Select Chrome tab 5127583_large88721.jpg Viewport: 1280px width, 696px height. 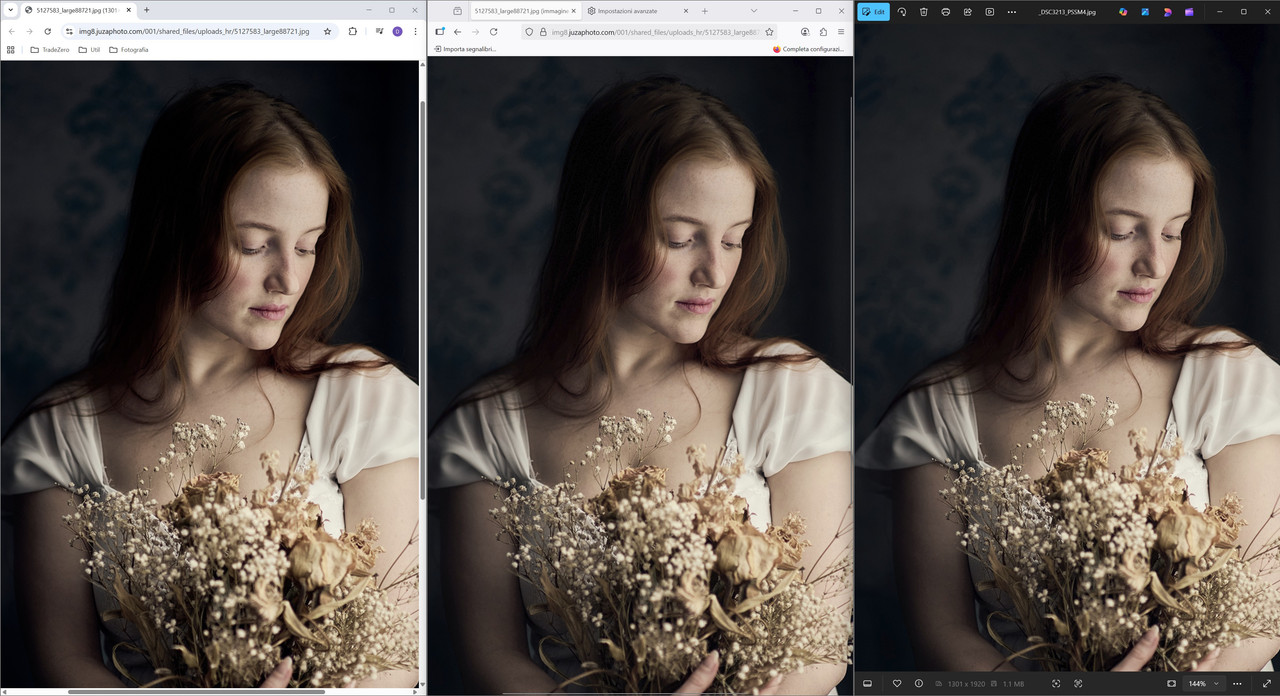coord(78,10)
